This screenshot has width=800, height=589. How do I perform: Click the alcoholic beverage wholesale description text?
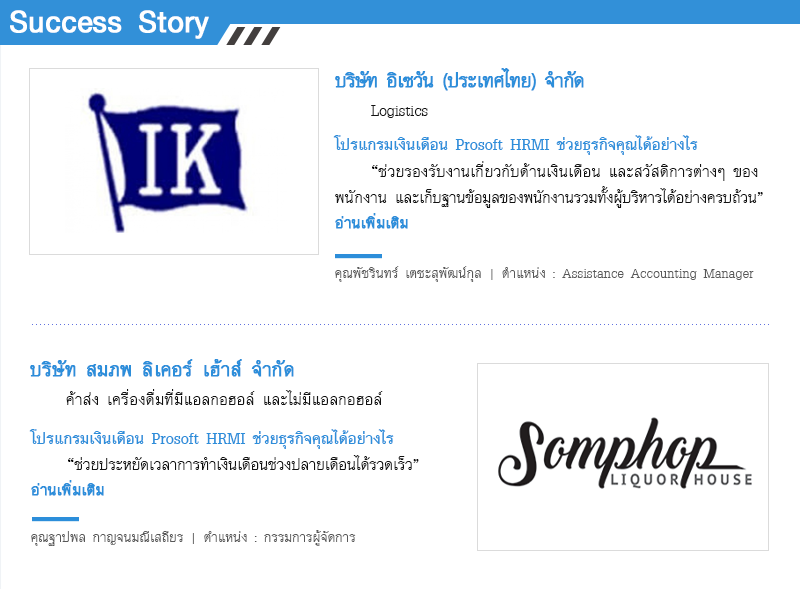coord(224,399)
